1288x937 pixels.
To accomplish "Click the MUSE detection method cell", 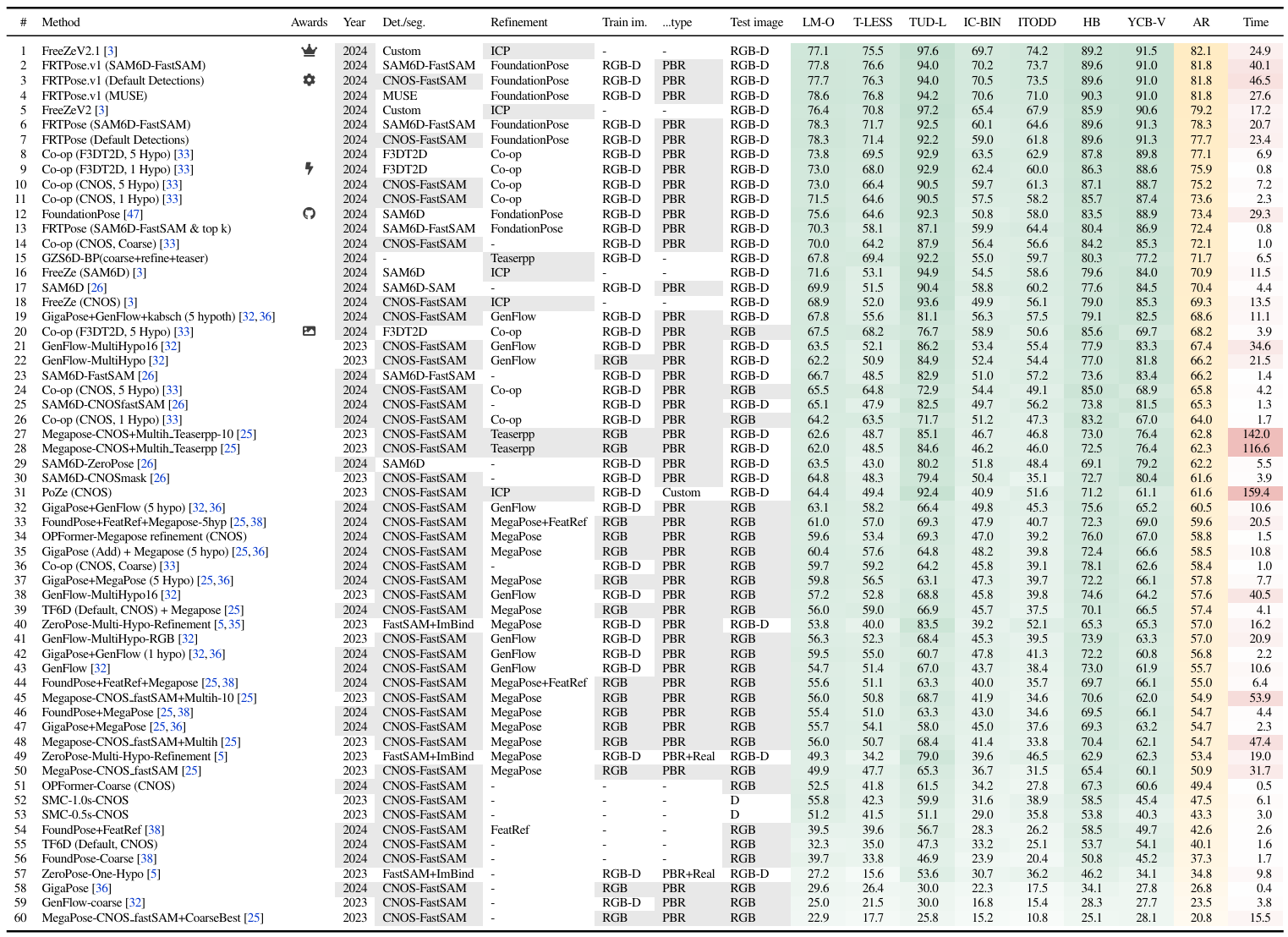I will pos(400,96).
